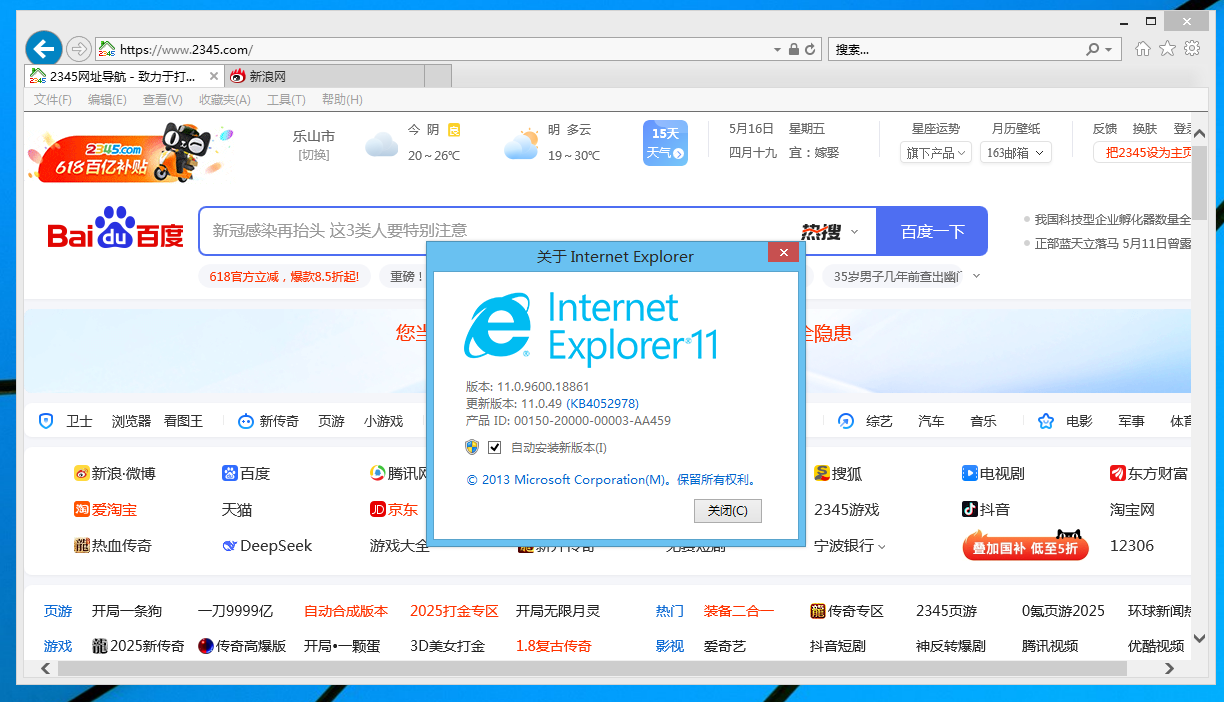Viewport: 1224px width, 702px height.
Task: Open a new tab with the blank tab button
Action: click(438, 76)
